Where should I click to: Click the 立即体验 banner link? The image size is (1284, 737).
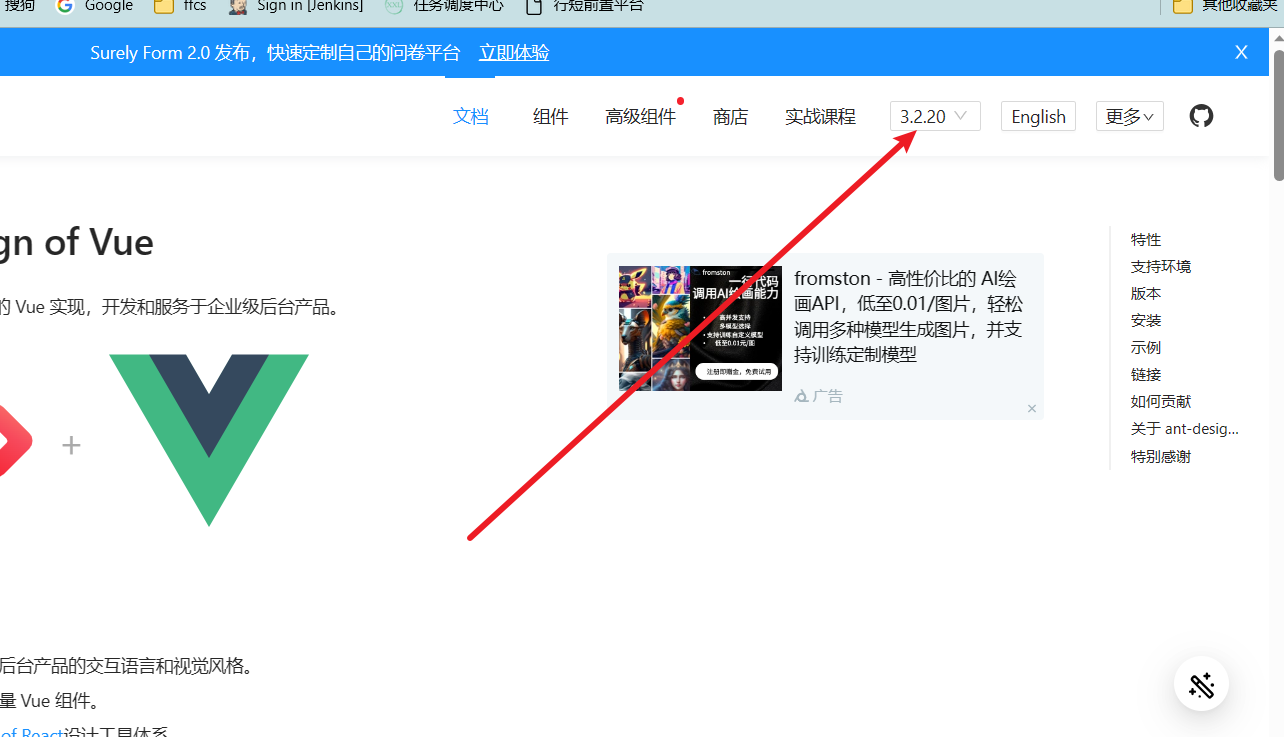[x=514, y=52]
